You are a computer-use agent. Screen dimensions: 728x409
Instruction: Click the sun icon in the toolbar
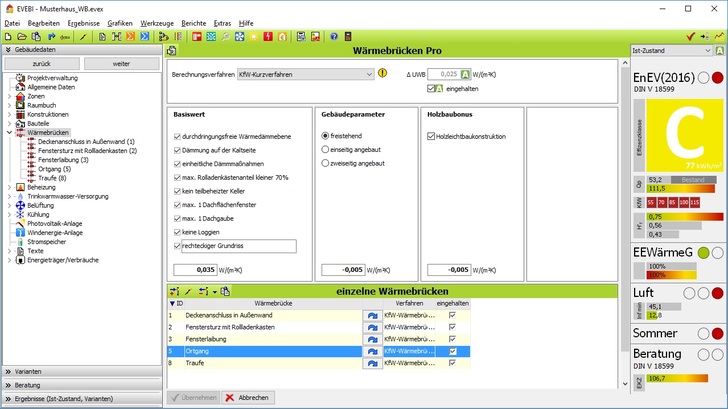pyautogui.click(x=255, y=36)
